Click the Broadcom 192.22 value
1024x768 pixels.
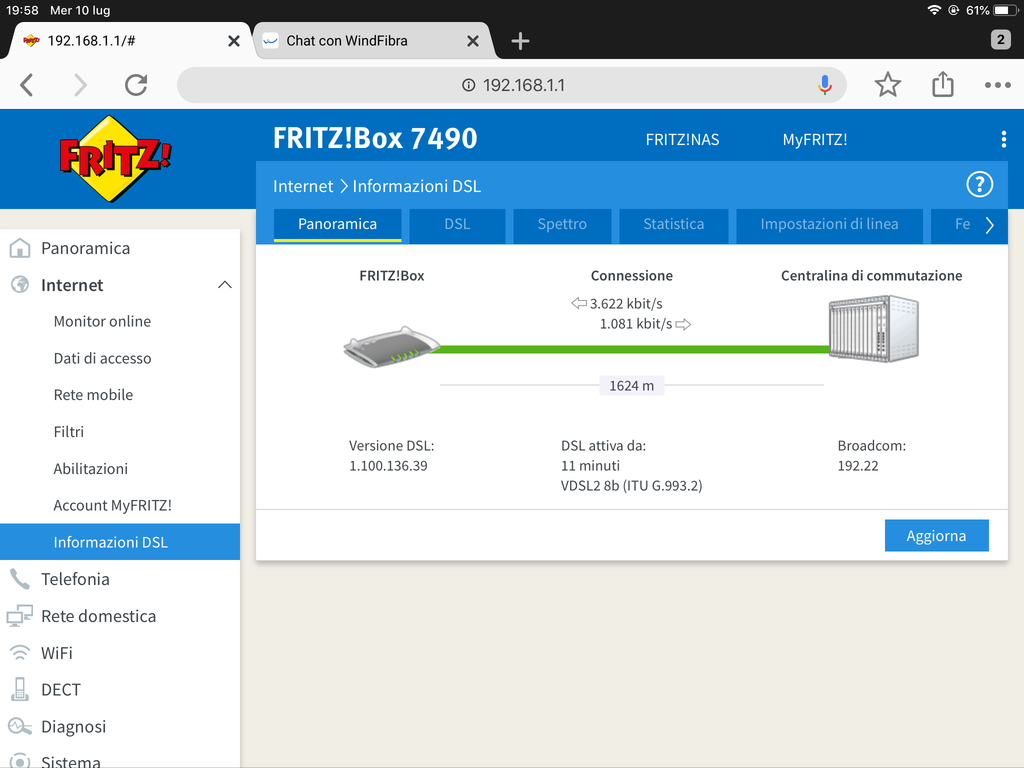coord(857,466)
